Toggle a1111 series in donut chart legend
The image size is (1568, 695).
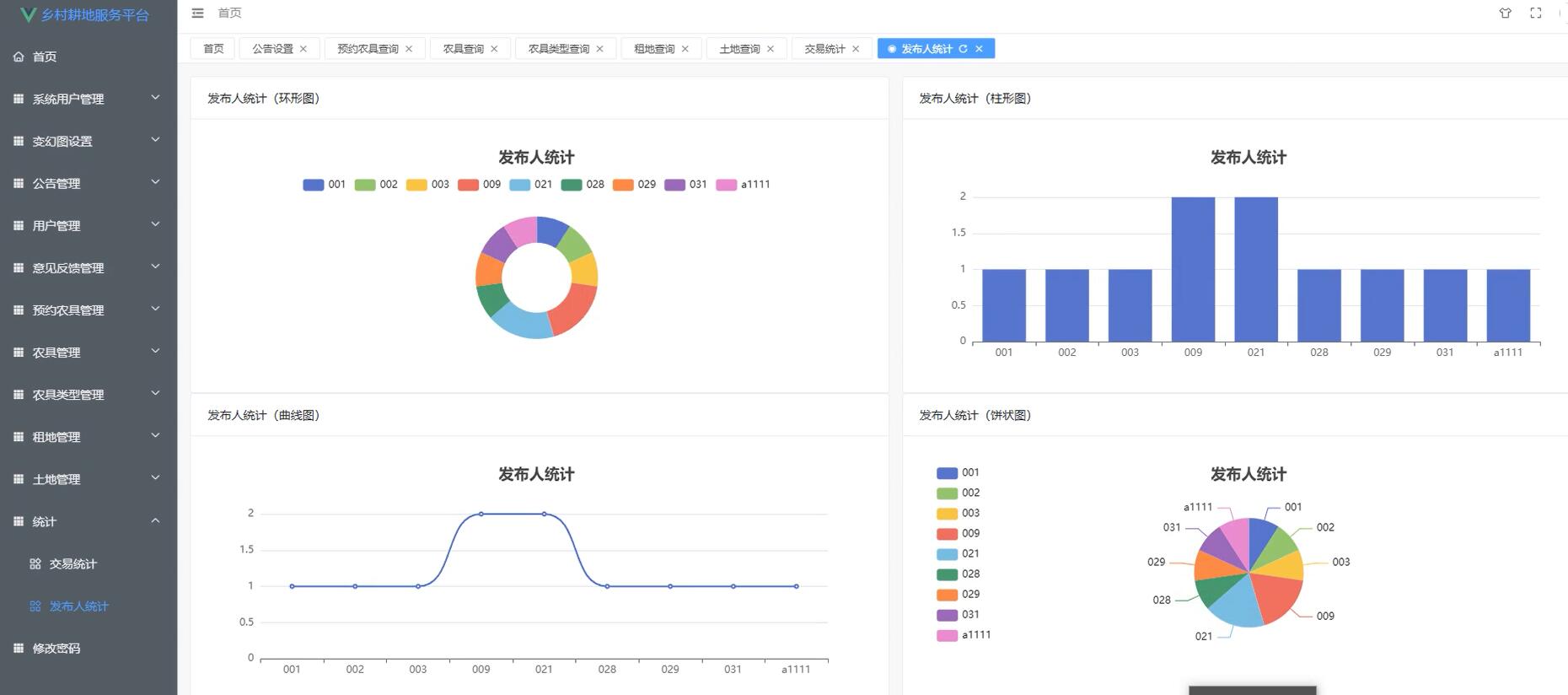[x=743, y=185]
